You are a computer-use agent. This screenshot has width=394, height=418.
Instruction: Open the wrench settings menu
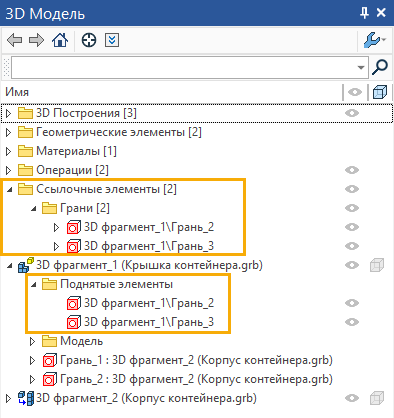374,40
